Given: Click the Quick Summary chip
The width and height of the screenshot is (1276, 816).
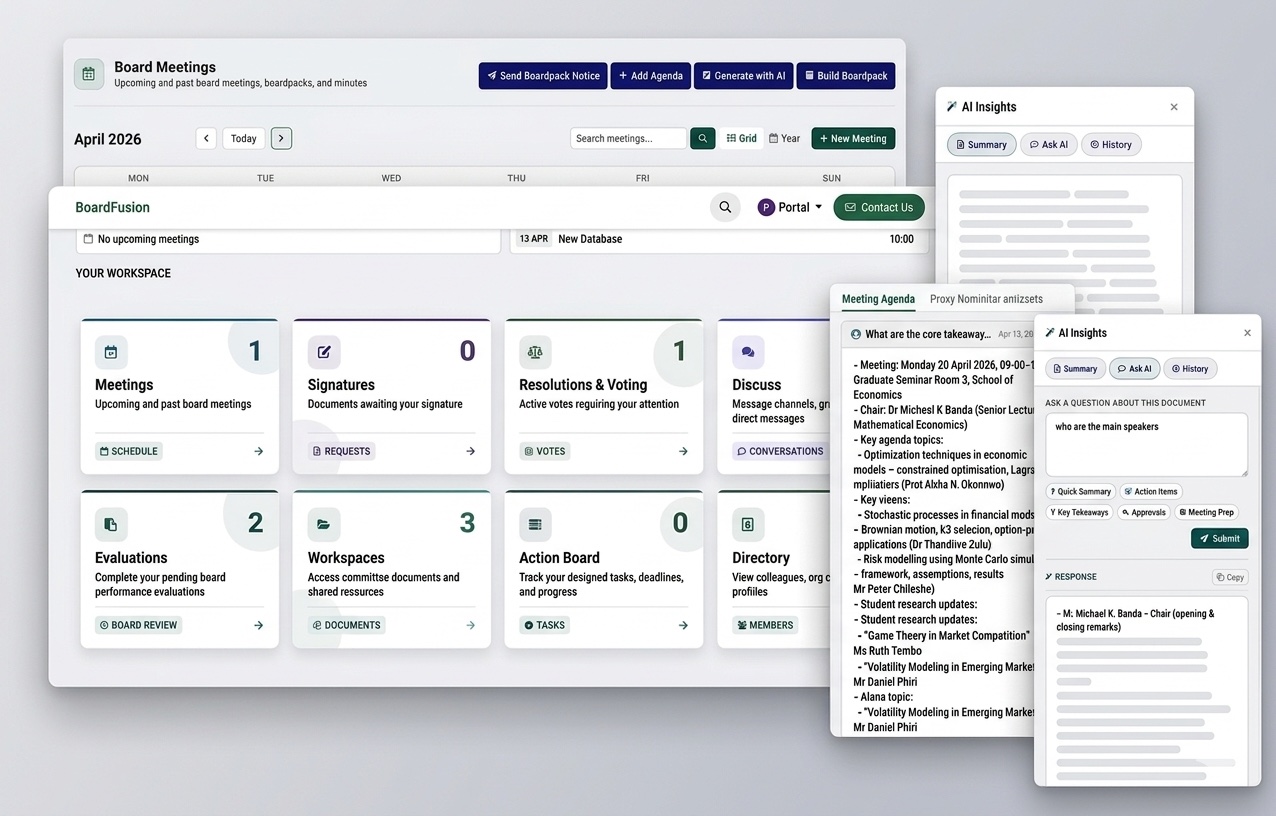Looking at the screenshot, I should [x=1081, y=492].
